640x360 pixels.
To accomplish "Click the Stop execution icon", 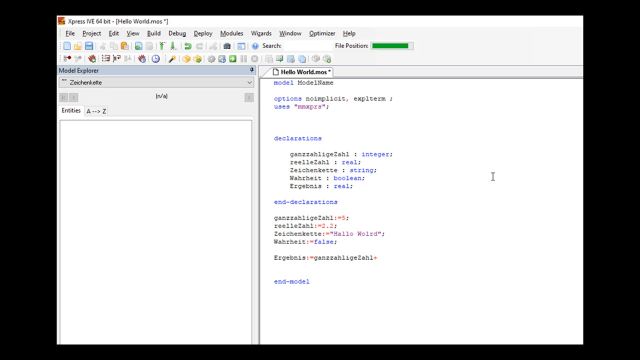I will click(x=254, y=59).
